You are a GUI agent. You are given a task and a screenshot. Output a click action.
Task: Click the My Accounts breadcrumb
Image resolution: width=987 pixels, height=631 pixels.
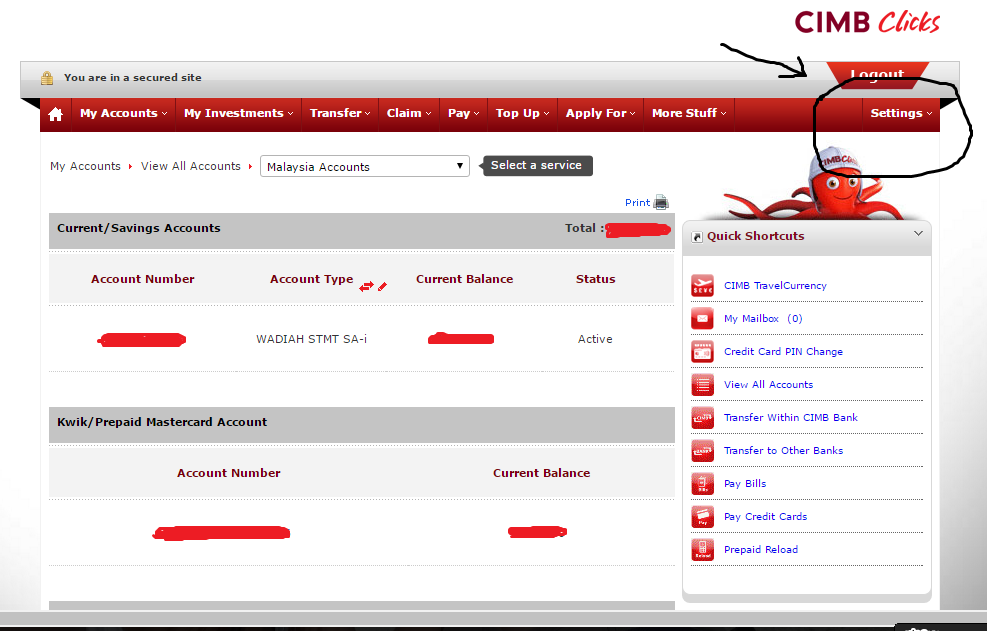coord(85,166)
